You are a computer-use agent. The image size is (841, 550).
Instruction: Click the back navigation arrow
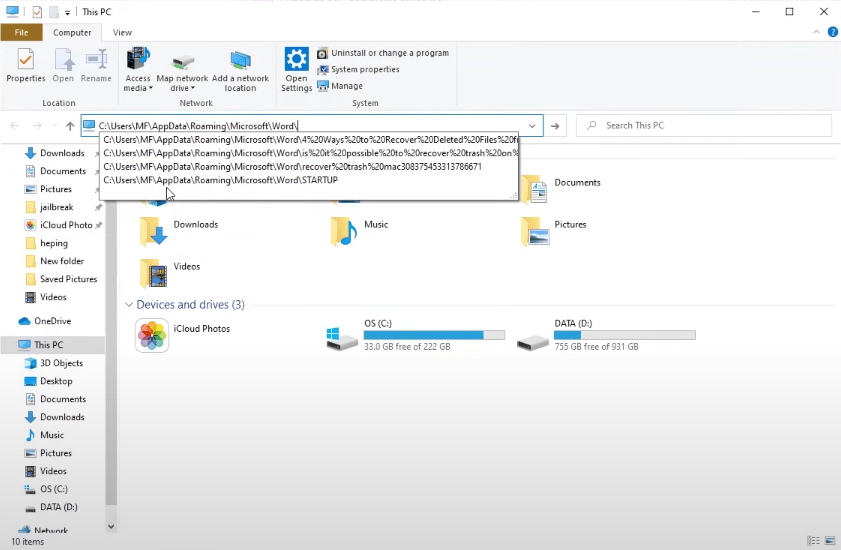15,126
